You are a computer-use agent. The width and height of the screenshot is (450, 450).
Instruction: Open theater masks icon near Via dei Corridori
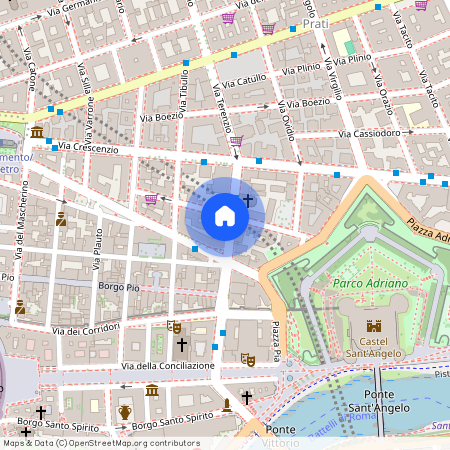[174, 327]
